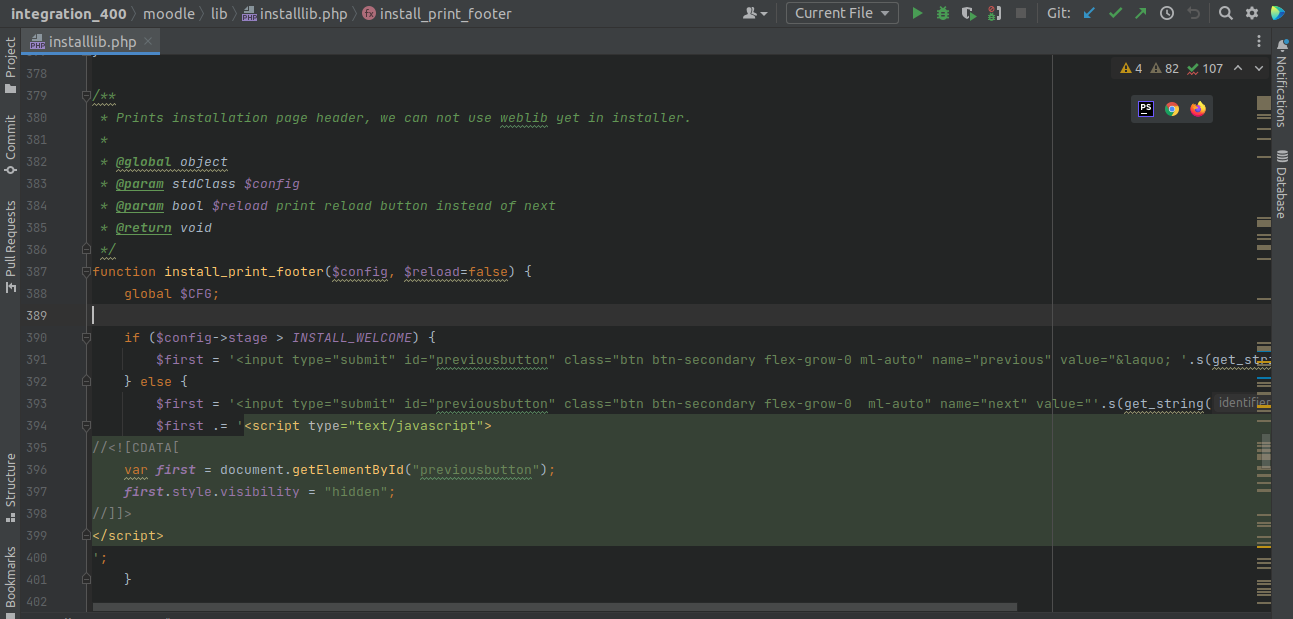Open IDE settings gear icon
This screenshot has height=619, width=1293.
coord(1252,13)
